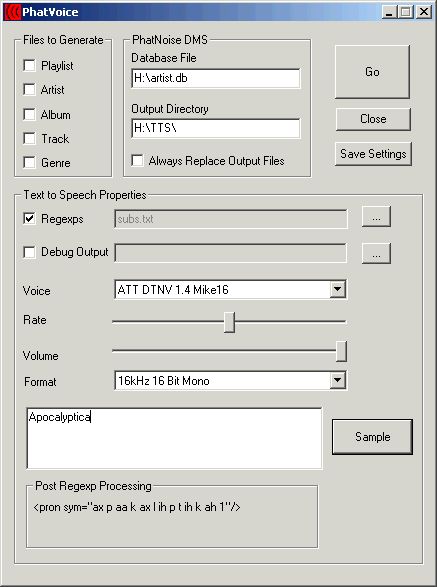Enable the Playlist checkbox
437x587 pixels.
pyautogui.click(x=29, y=65)
